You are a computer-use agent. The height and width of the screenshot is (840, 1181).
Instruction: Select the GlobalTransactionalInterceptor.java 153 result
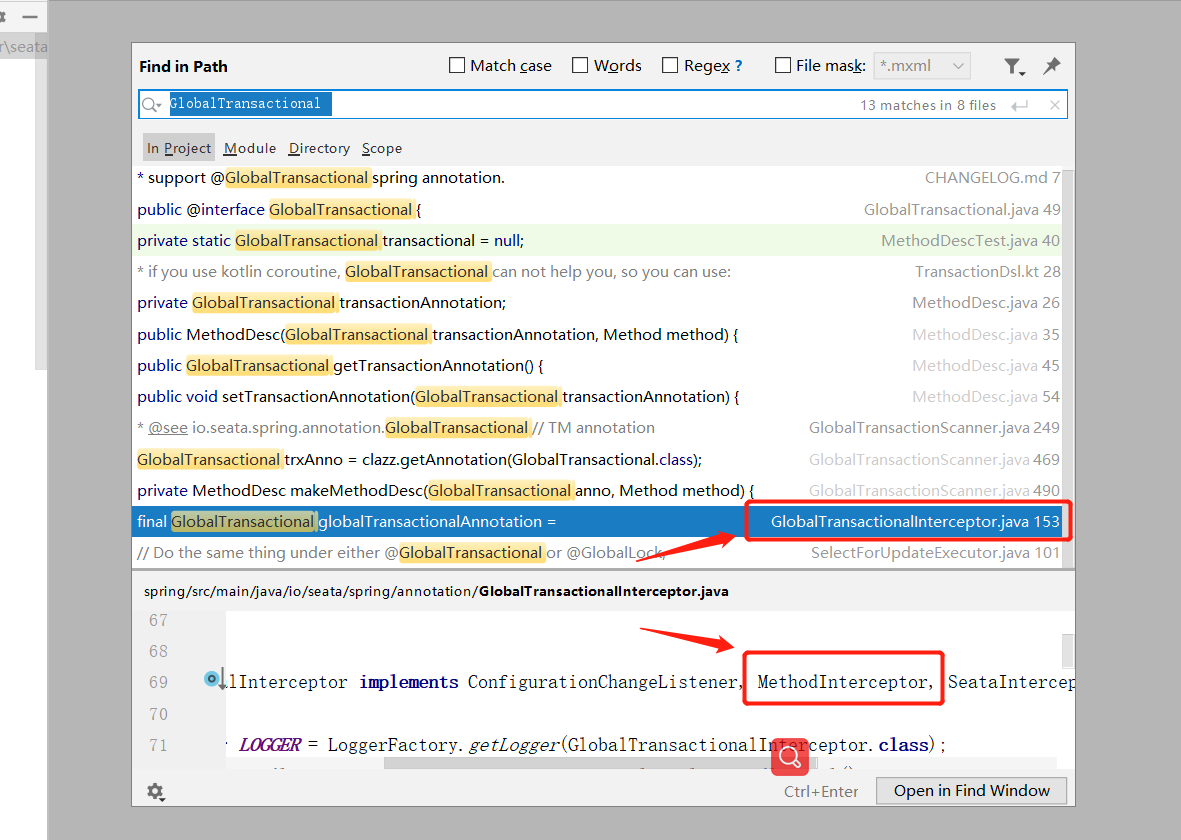pyautogui.click(x=597, y=521)
